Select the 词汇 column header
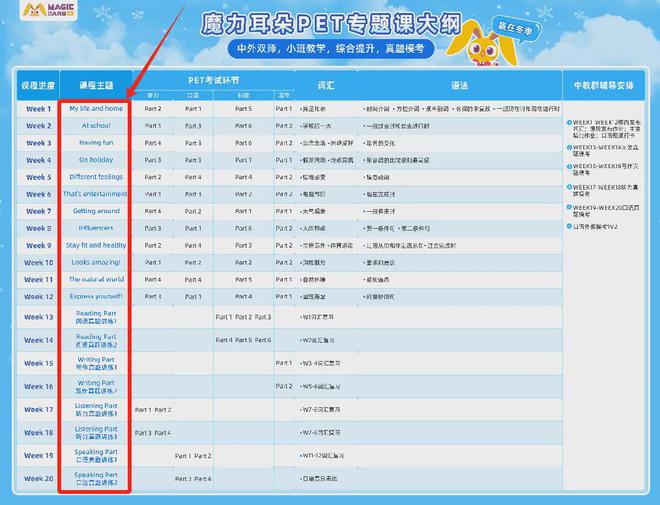The height and width of the screenshot is (505, 660). click(x=326, y=85)
